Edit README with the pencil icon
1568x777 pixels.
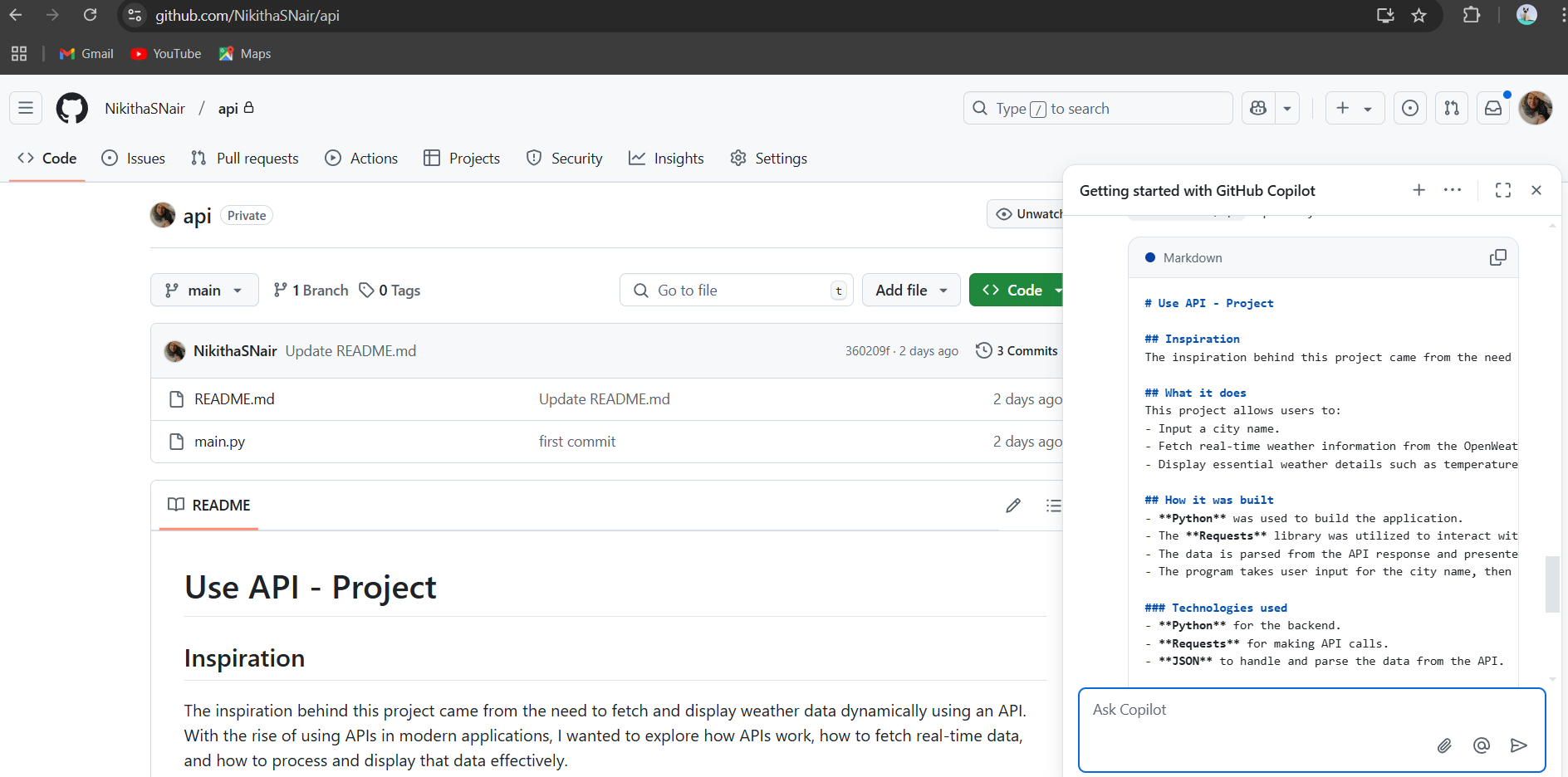1013,506
